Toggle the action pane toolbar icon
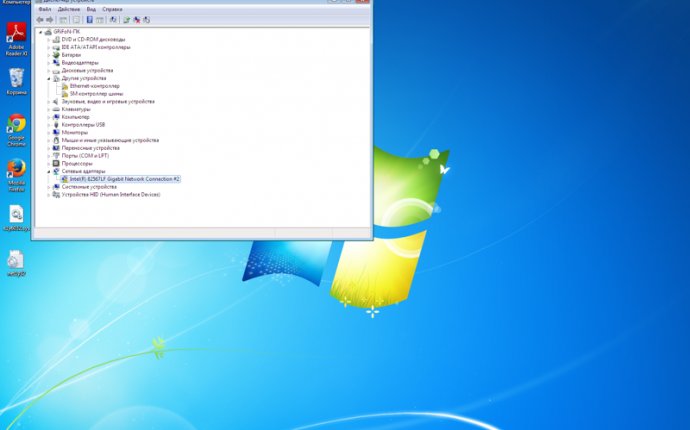 click(100, 20)
